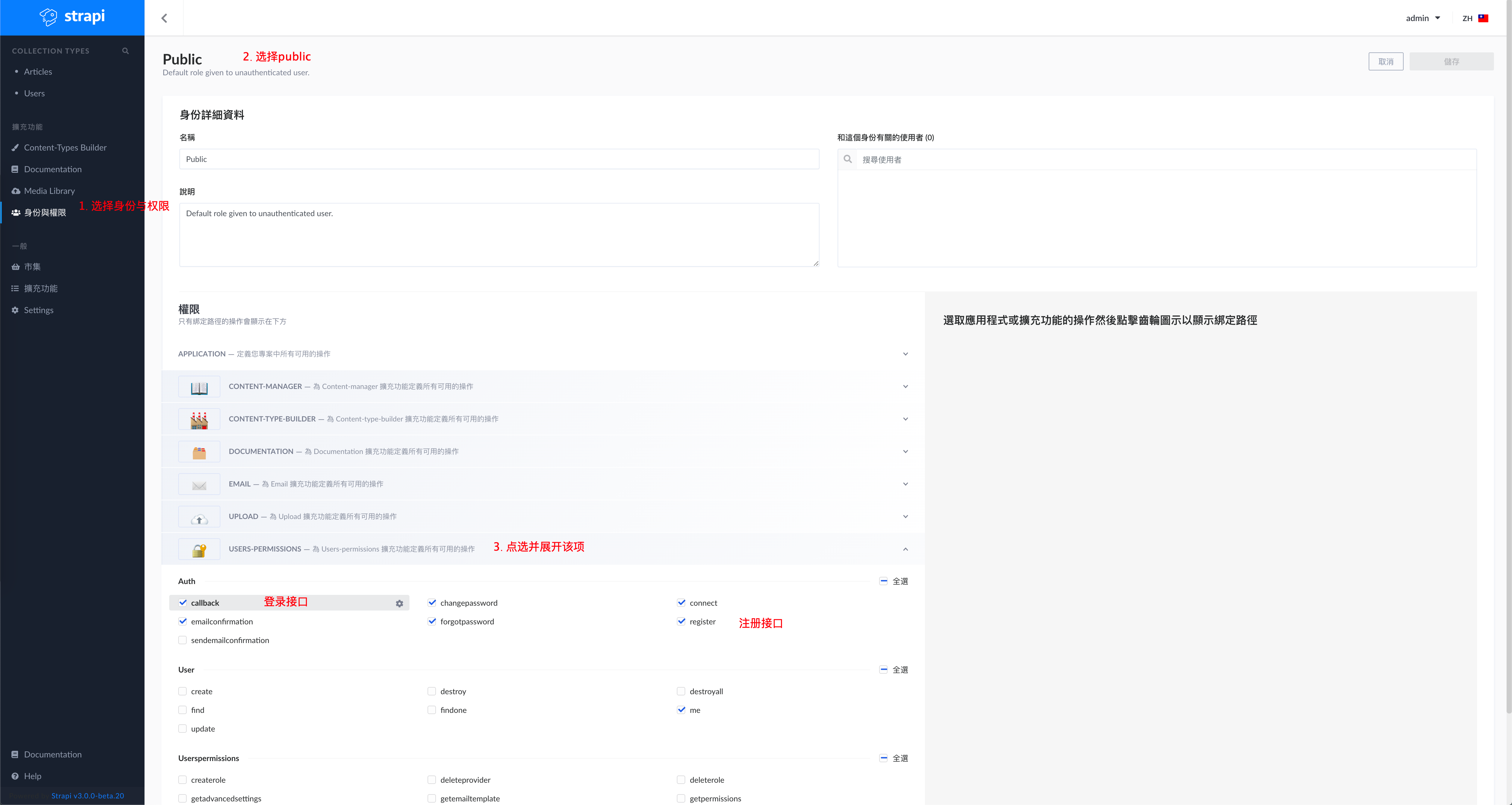Click the Content-Manager book icon
Screen dimensions: 1512x805
(199, 387)
